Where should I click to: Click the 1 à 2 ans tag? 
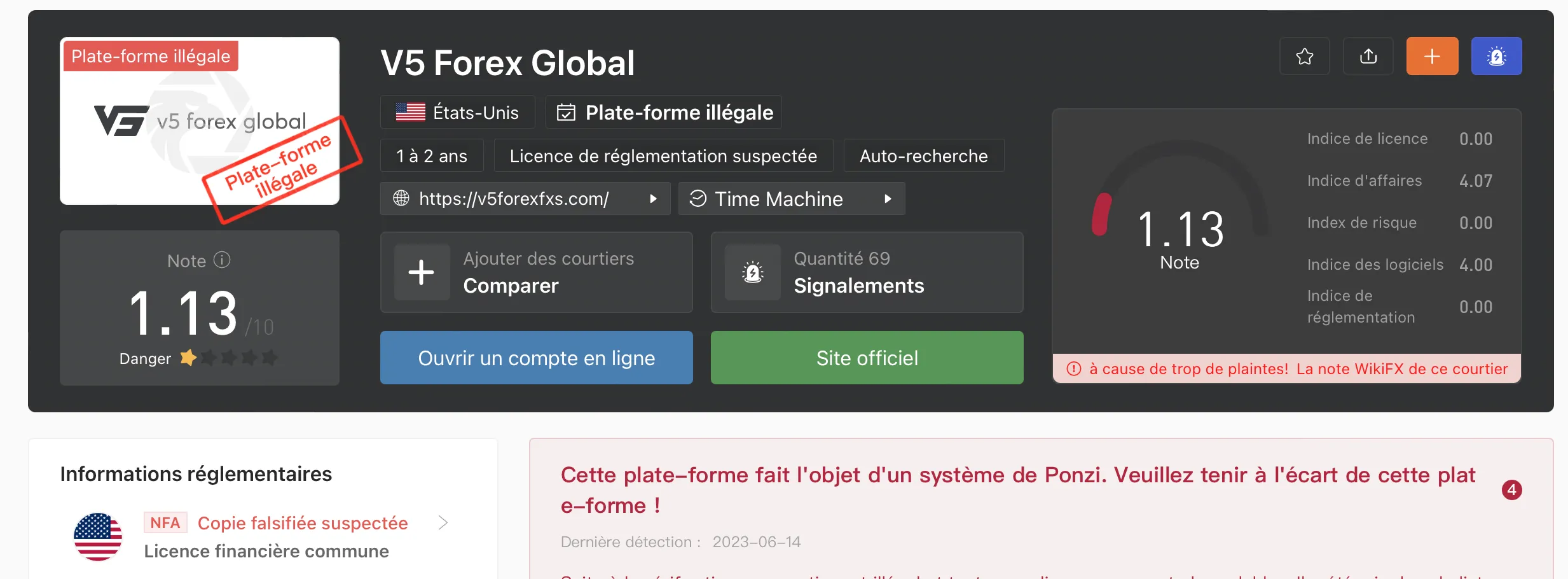pos(432,156)
